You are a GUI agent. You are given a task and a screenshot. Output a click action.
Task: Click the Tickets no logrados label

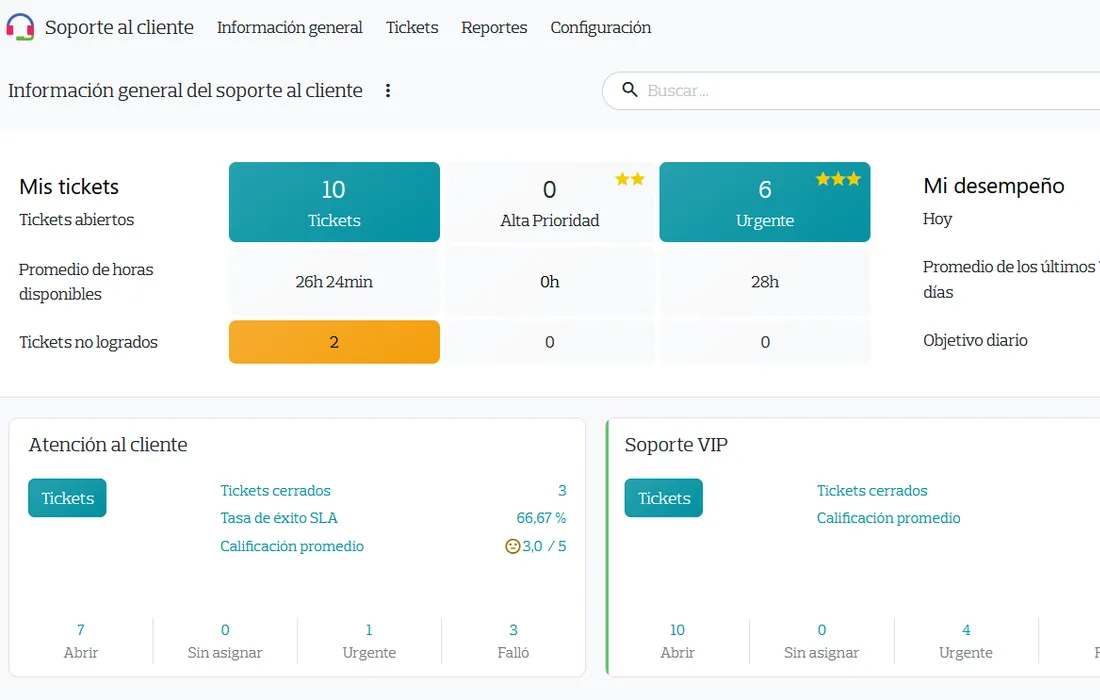(88, 342)
